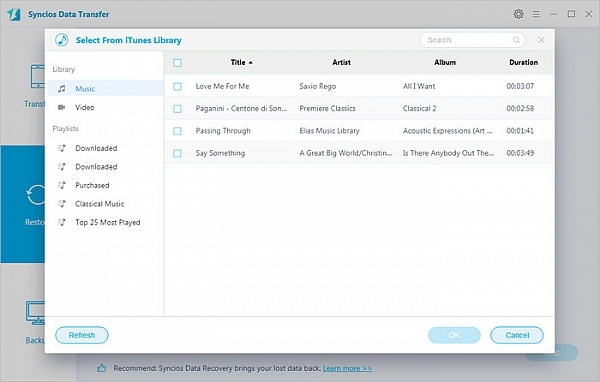Click the Passing Through title

click(x=223, y=131)
